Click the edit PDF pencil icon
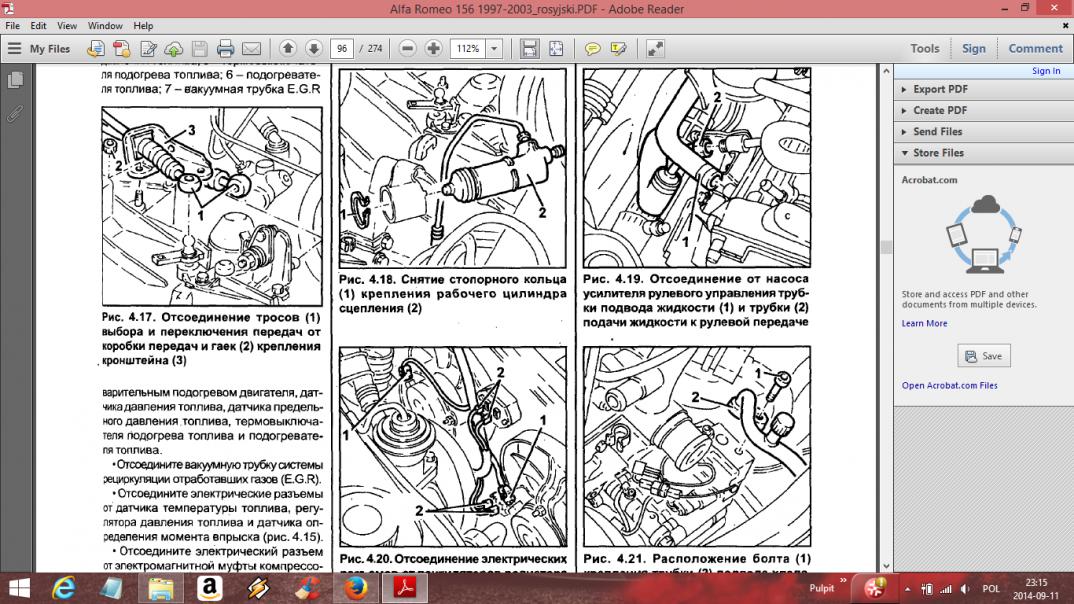 (x=148, y=49)
